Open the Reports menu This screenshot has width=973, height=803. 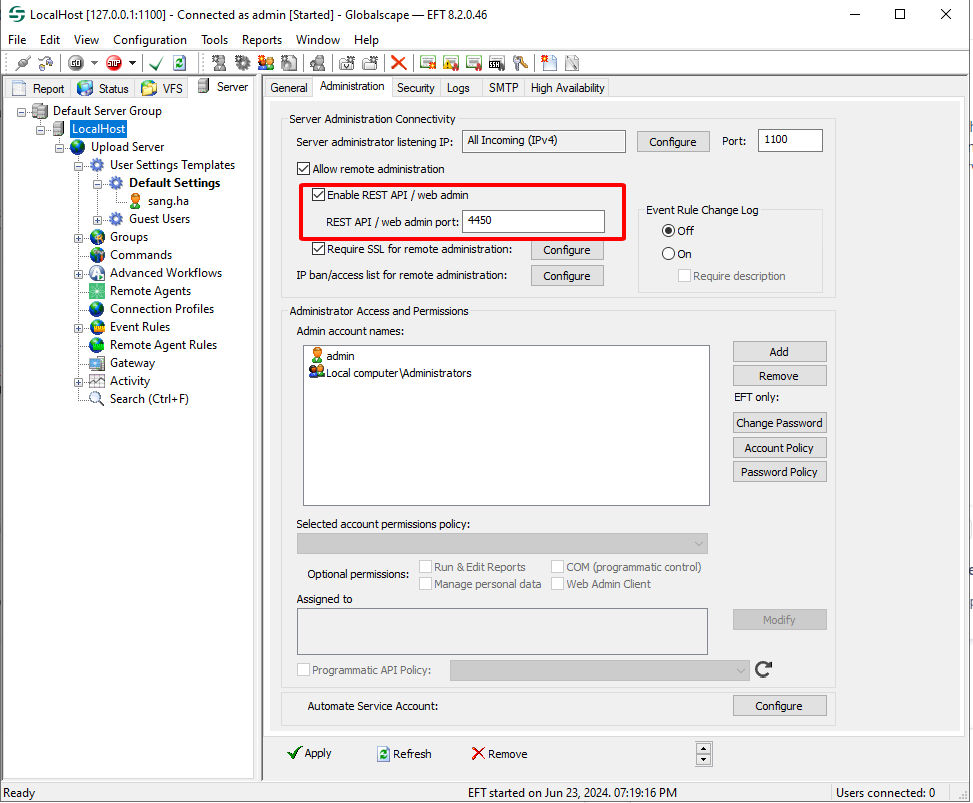tap(262, 40)
